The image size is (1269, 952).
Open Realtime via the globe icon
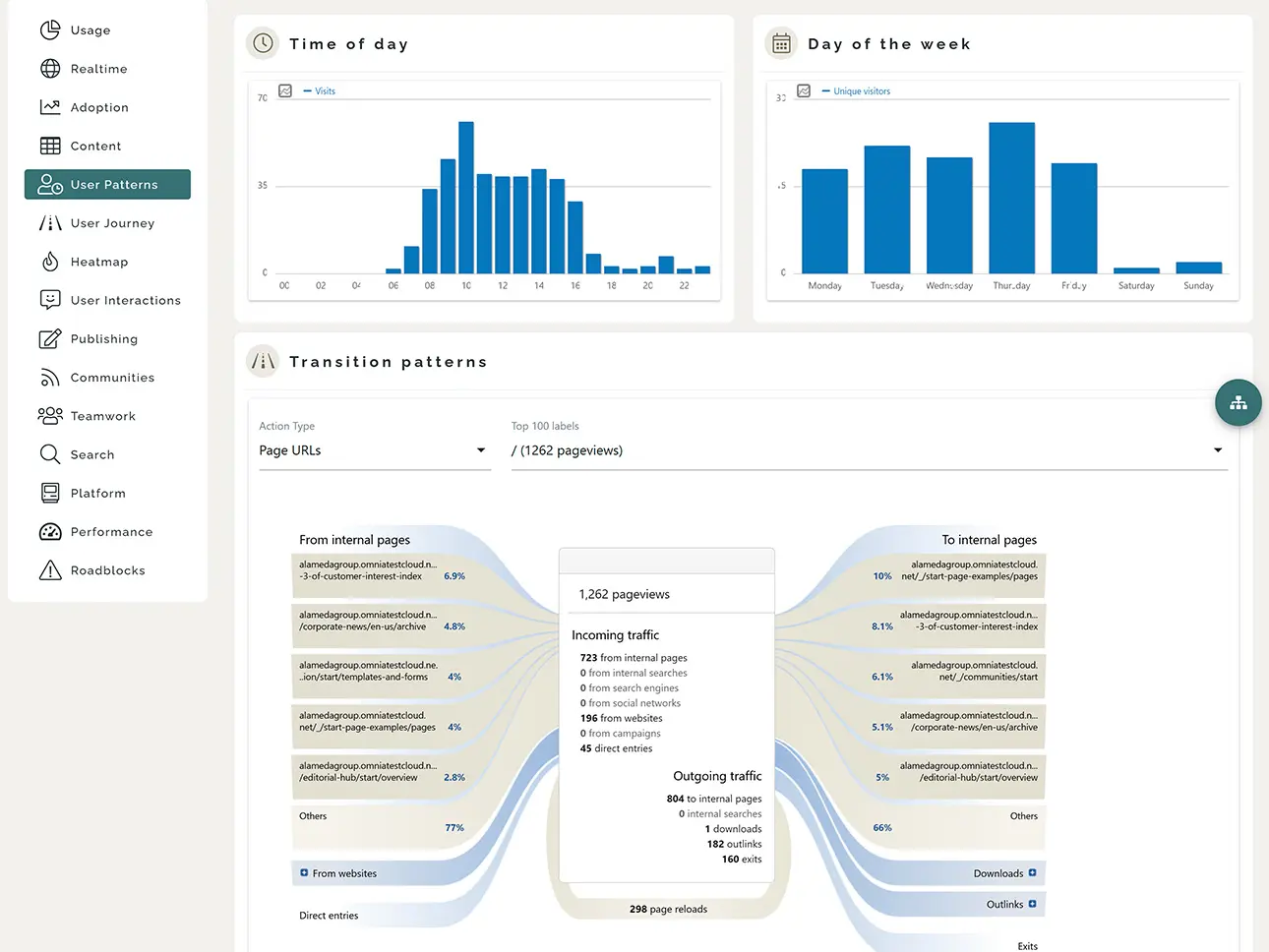coord(50,69)
